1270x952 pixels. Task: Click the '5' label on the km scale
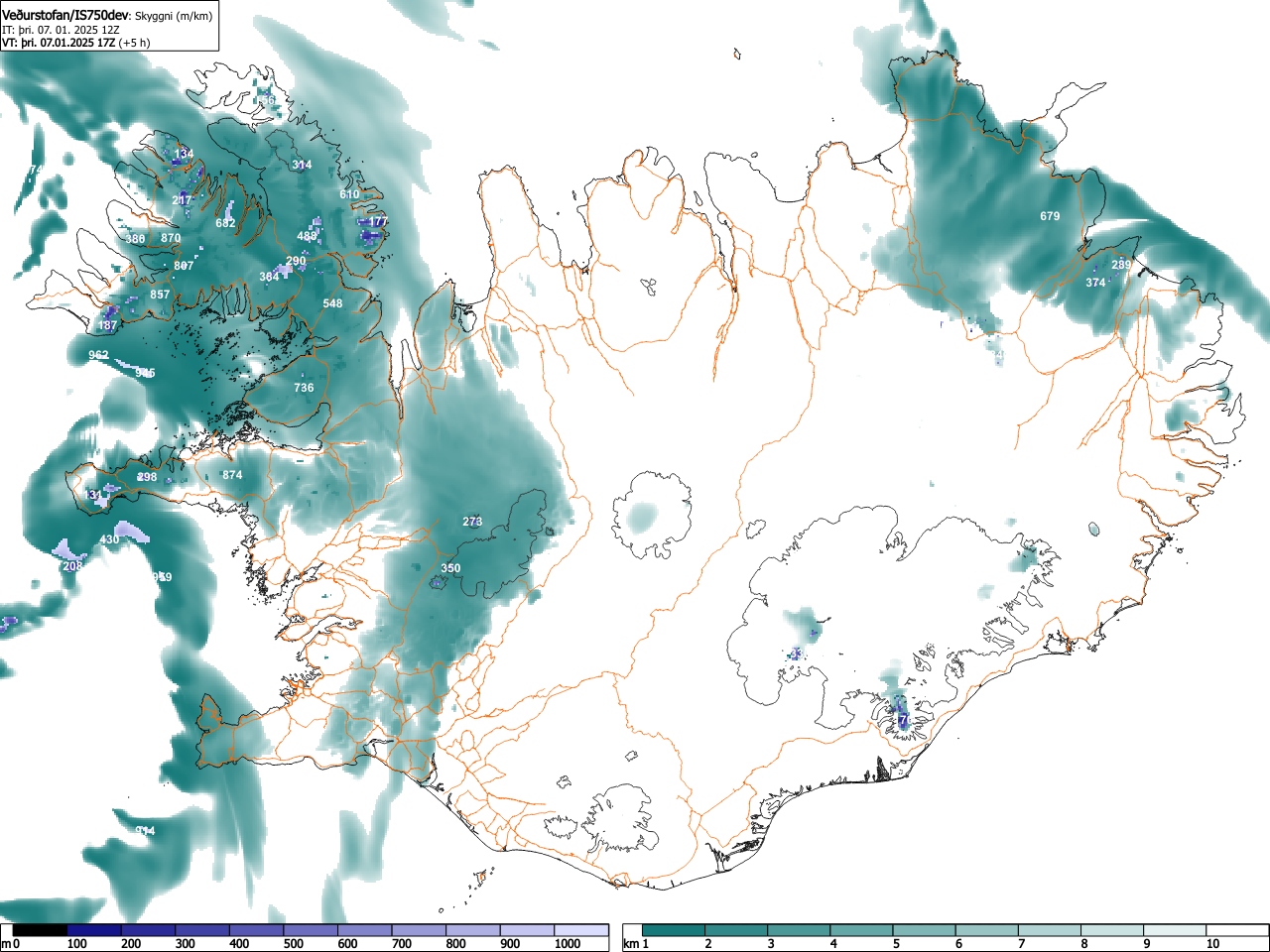tap(896, 944)
